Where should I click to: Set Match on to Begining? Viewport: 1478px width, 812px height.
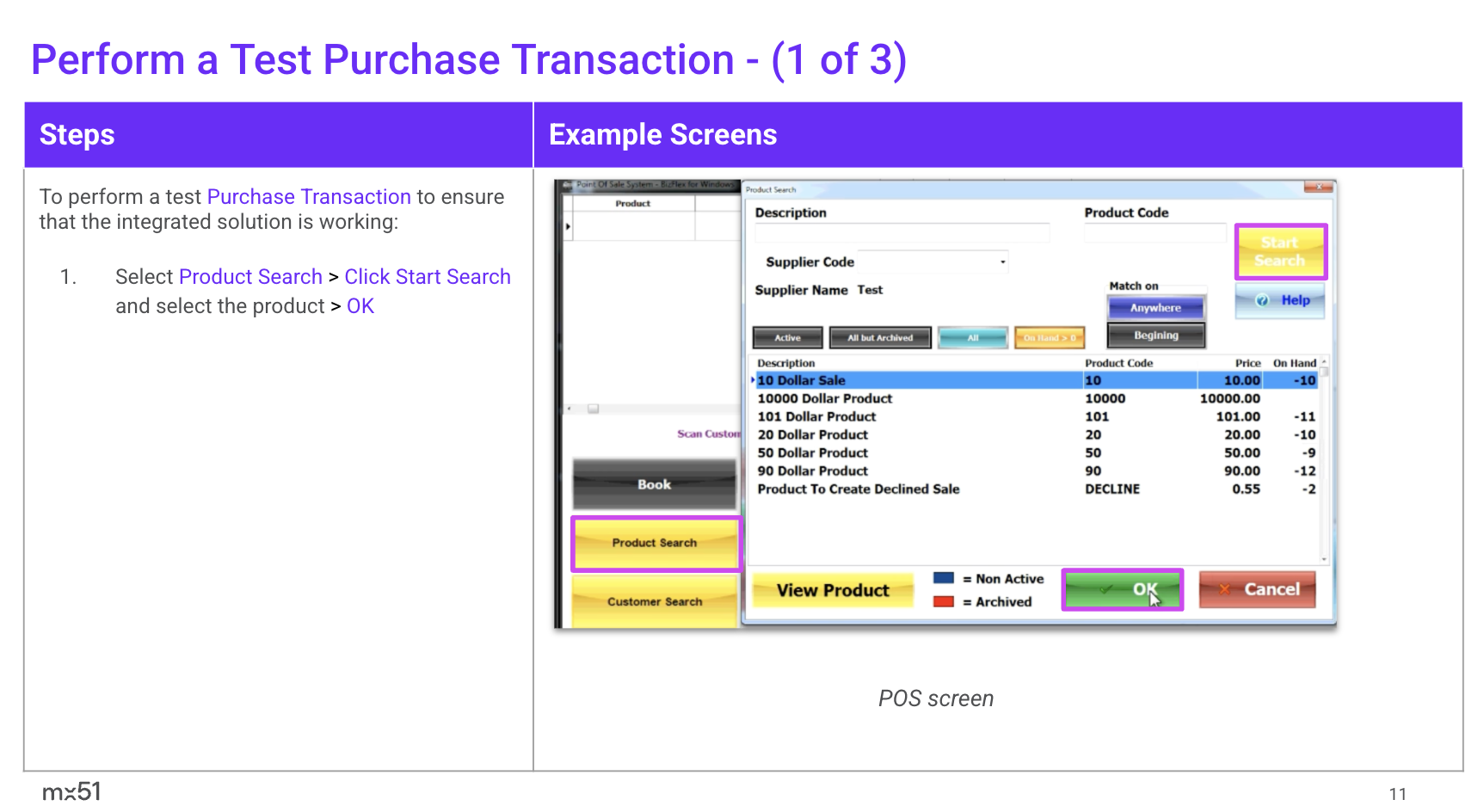[x=1155, y=335]
